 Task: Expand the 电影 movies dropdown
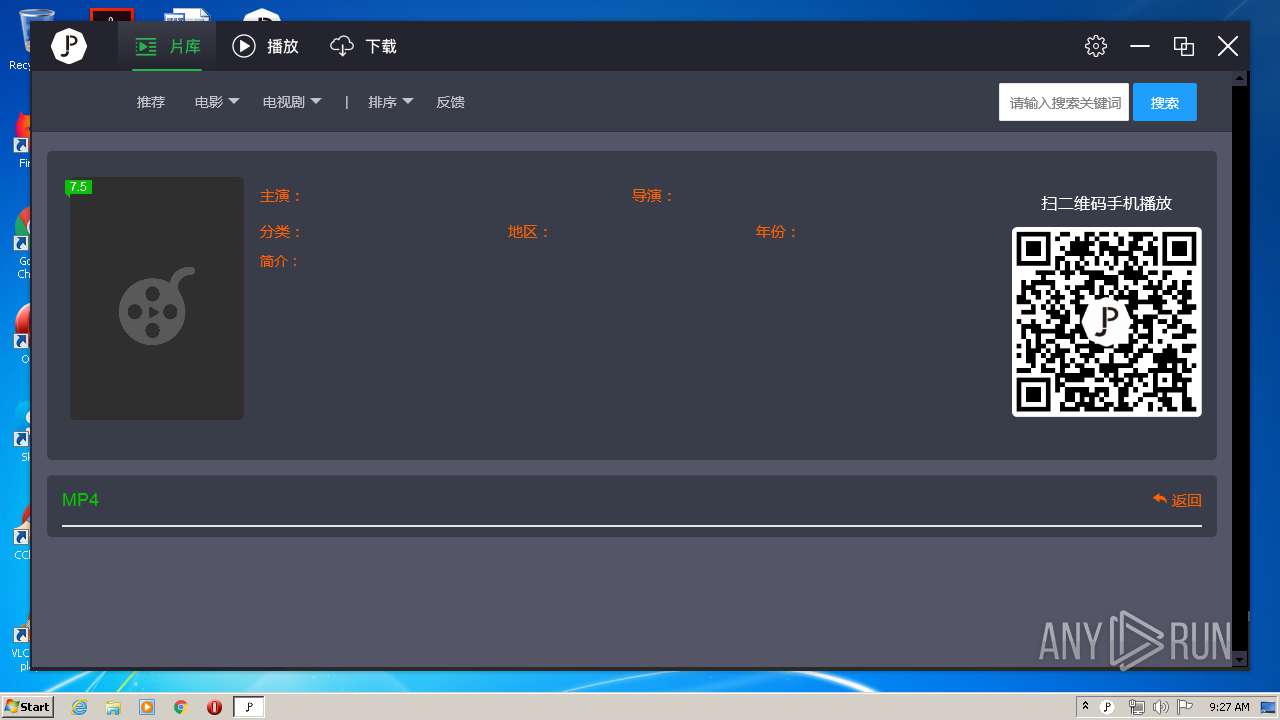217,102
